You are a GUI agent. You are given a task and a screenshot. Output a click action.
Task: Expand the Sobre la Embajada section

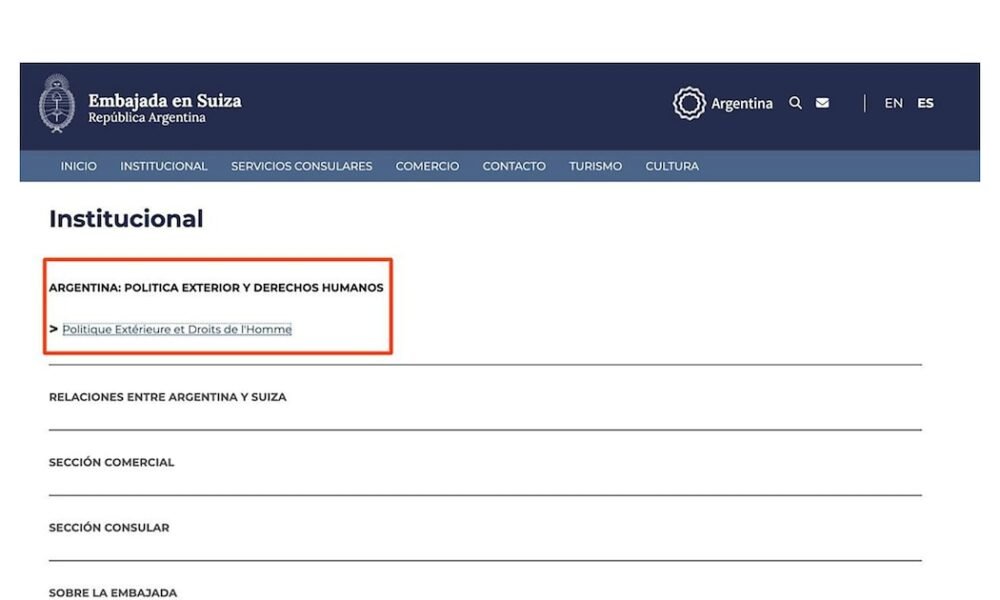[113, 592]
